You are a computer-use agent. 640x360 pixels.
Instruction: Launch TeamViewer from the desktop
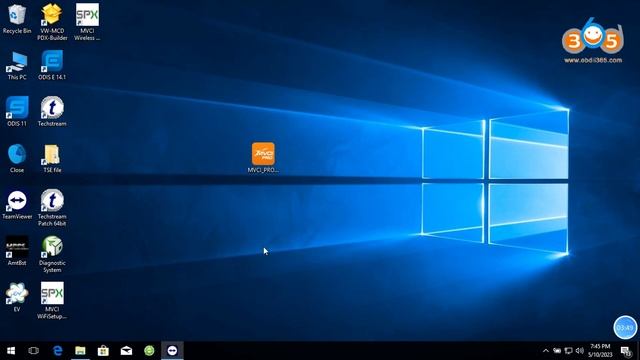pos(17,205)
